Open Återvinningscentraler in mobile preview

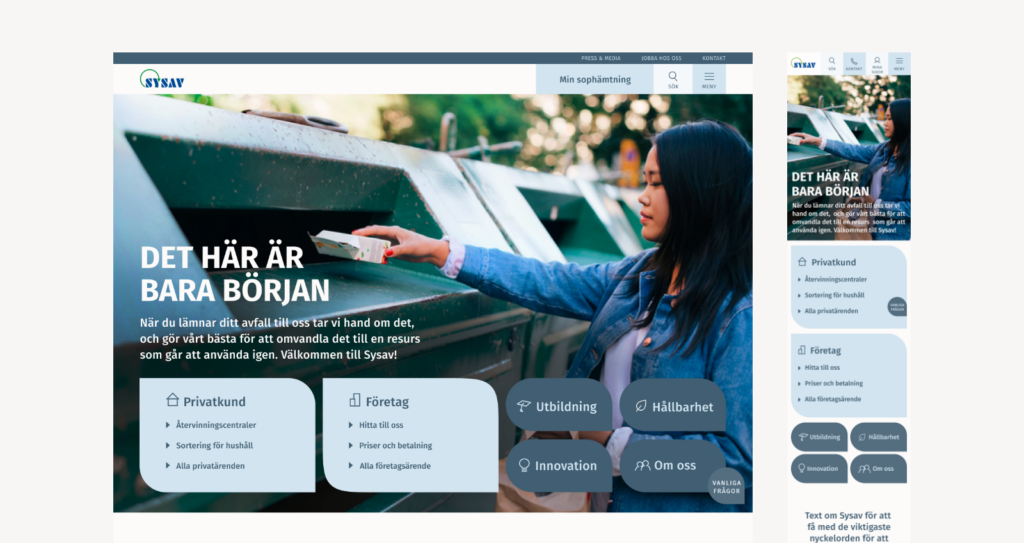835,279
